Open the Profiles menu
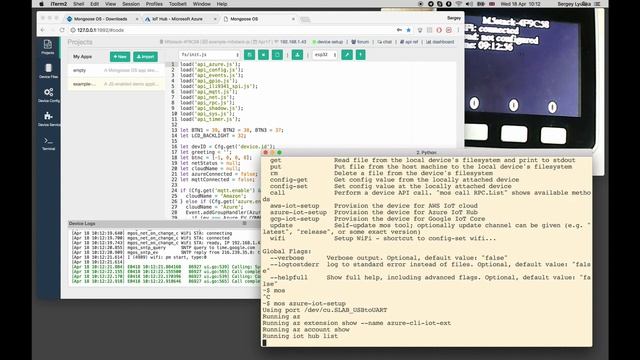Image resolution: width=640 pixels, height=360 pixels. 154,4
